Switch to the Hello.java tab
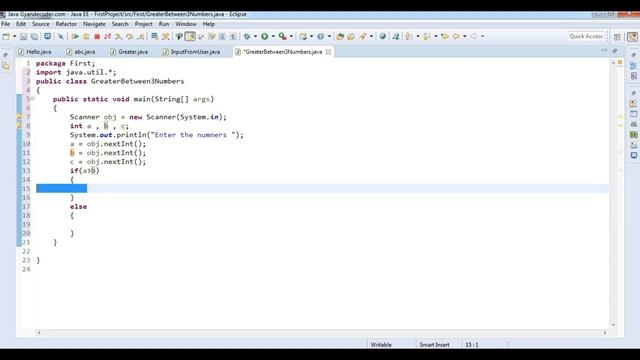 pos(35,52)
